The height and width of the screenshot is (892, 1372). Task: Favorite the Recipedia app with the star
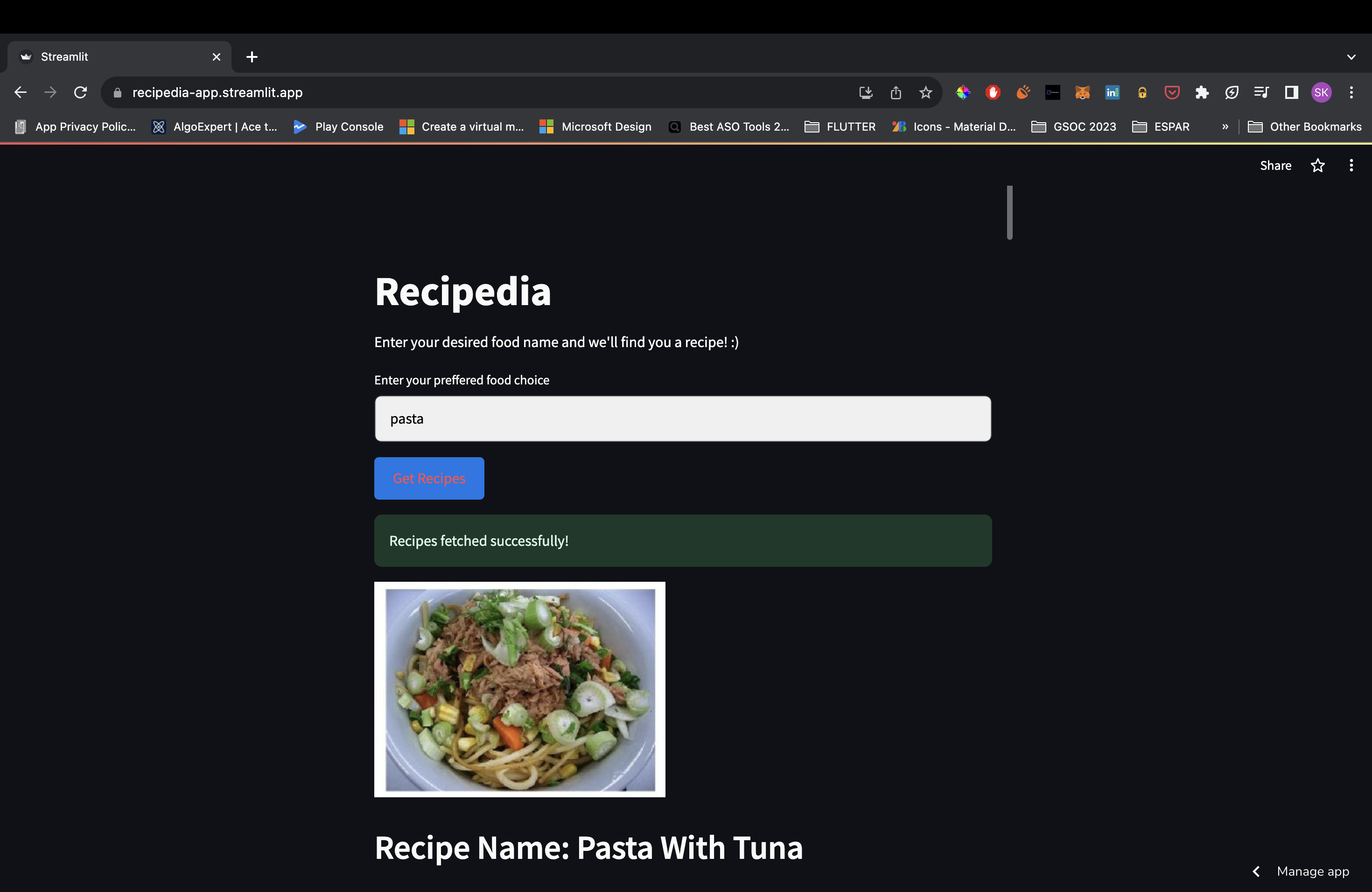pyautogui.click(x=1318, y=165)
